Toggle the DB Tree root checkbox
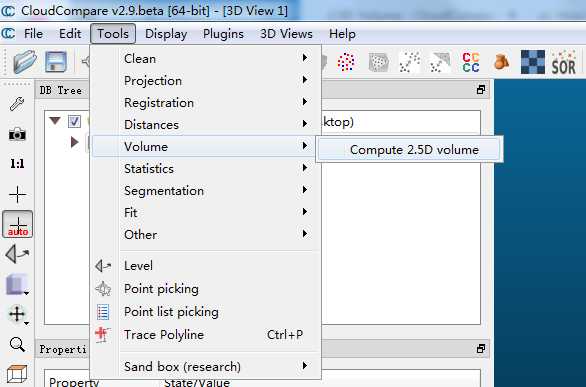The width and height of the screenshot is (586, 387). [x=74, y=121]
